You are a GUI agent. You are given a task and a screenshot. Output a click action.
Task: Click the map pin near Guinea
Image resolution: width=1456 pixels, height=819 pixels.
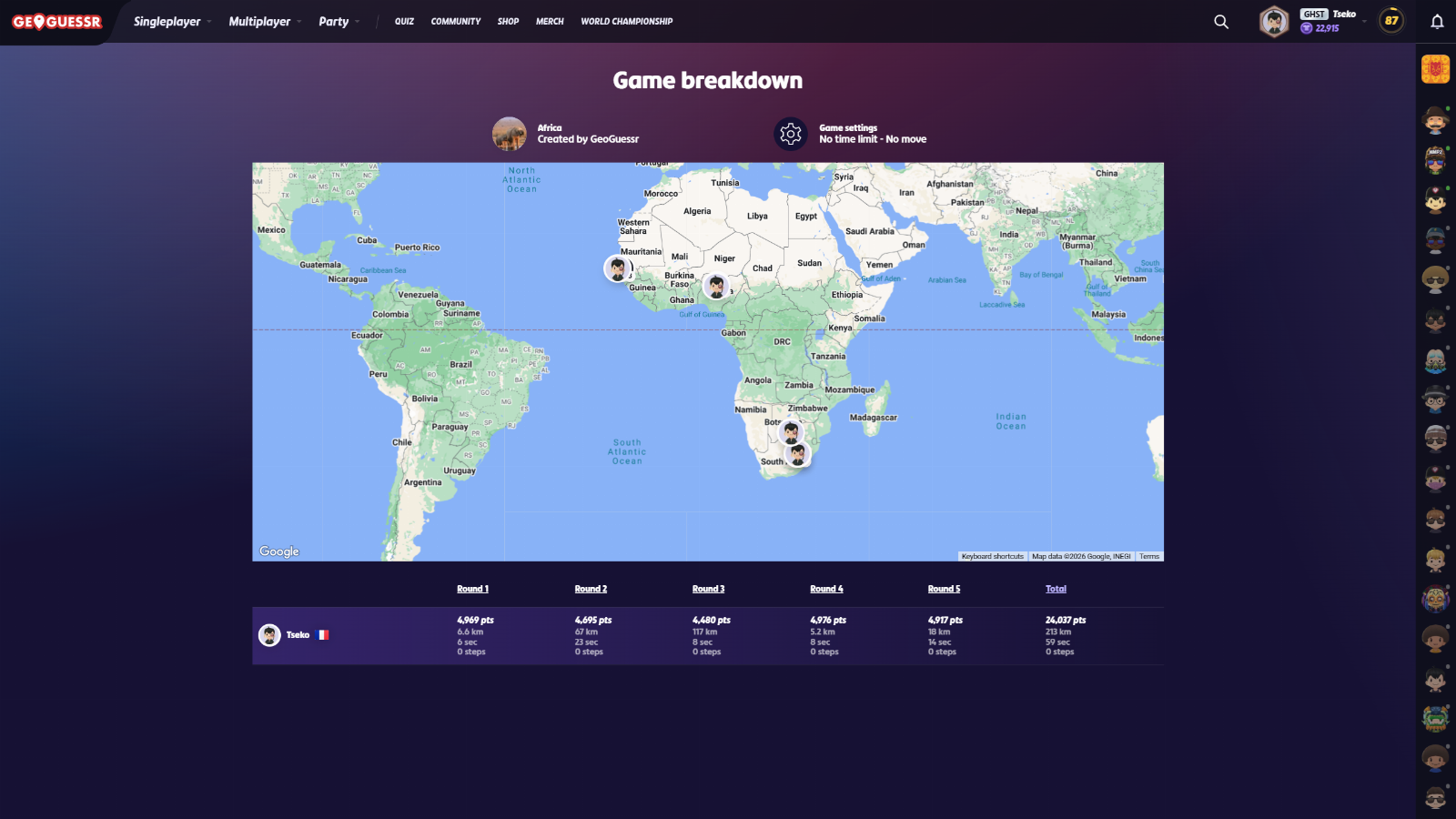618,268
